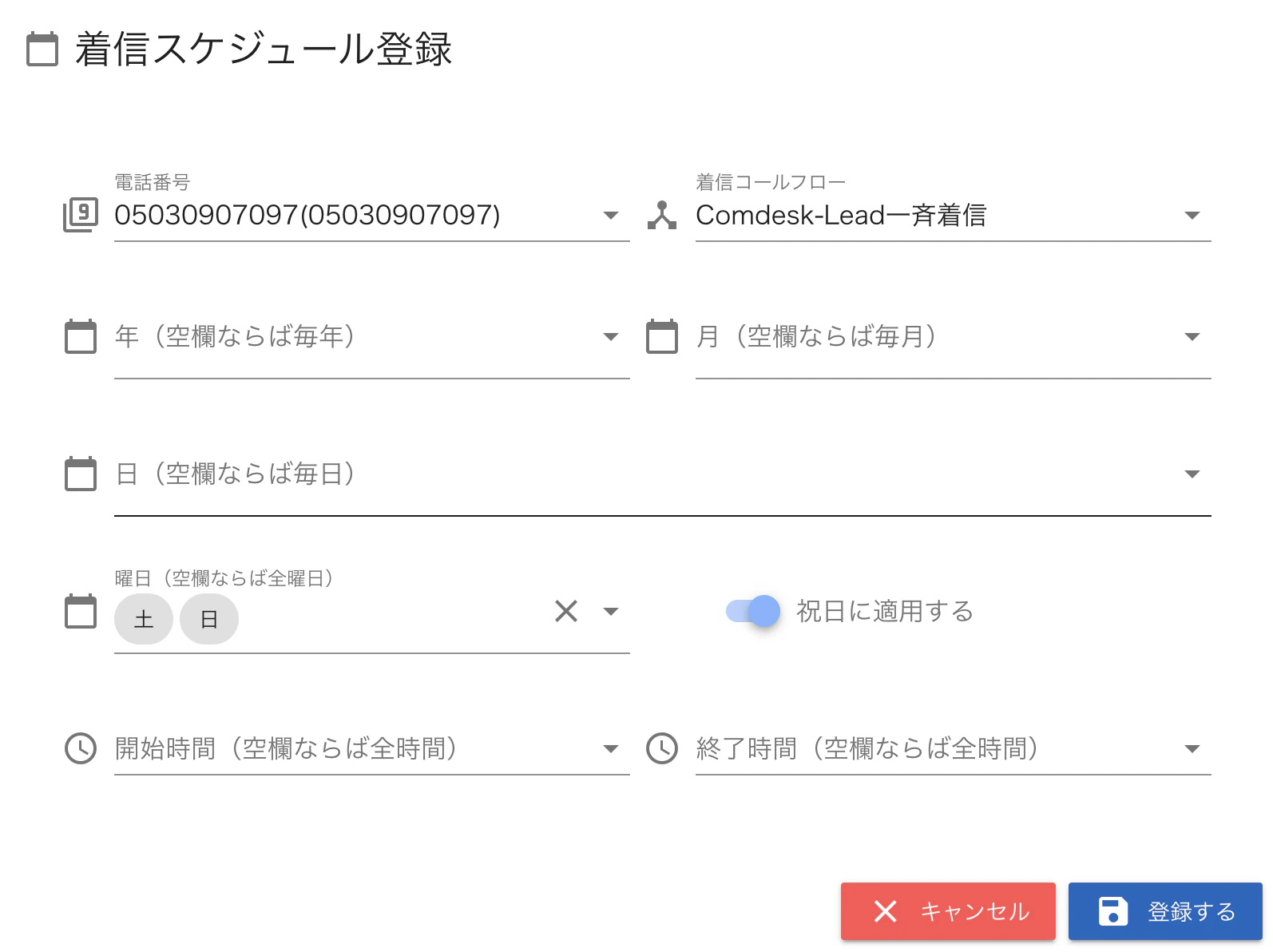Select the 日 weekday chip

[209, 619]
